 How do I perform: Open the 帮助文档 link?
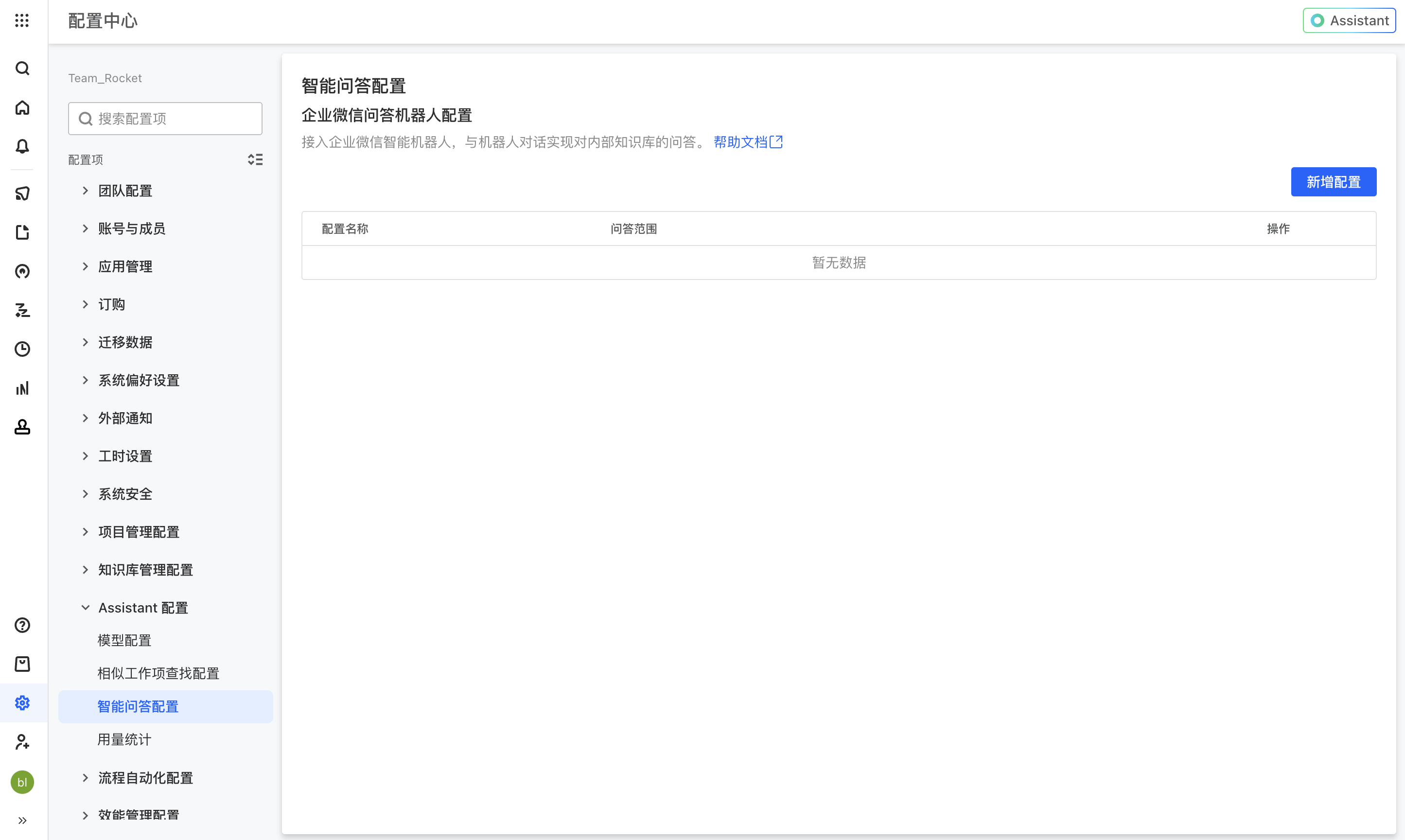pyautogui.click(x=748, y=142)
